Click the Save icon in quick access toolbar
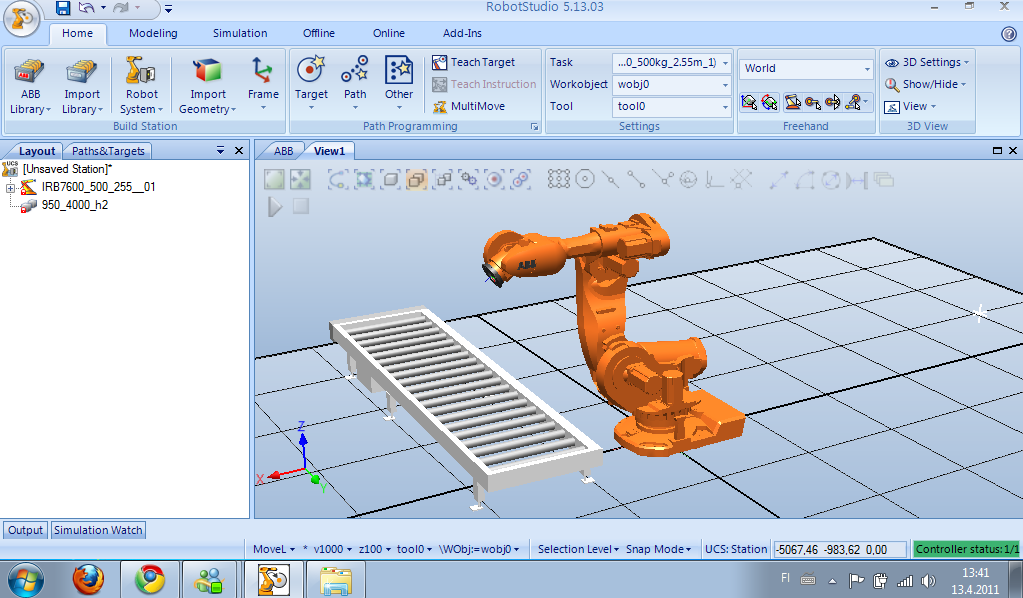This screenshot has width=1023, height=598. pyautogui.click(x=63, y=8)
